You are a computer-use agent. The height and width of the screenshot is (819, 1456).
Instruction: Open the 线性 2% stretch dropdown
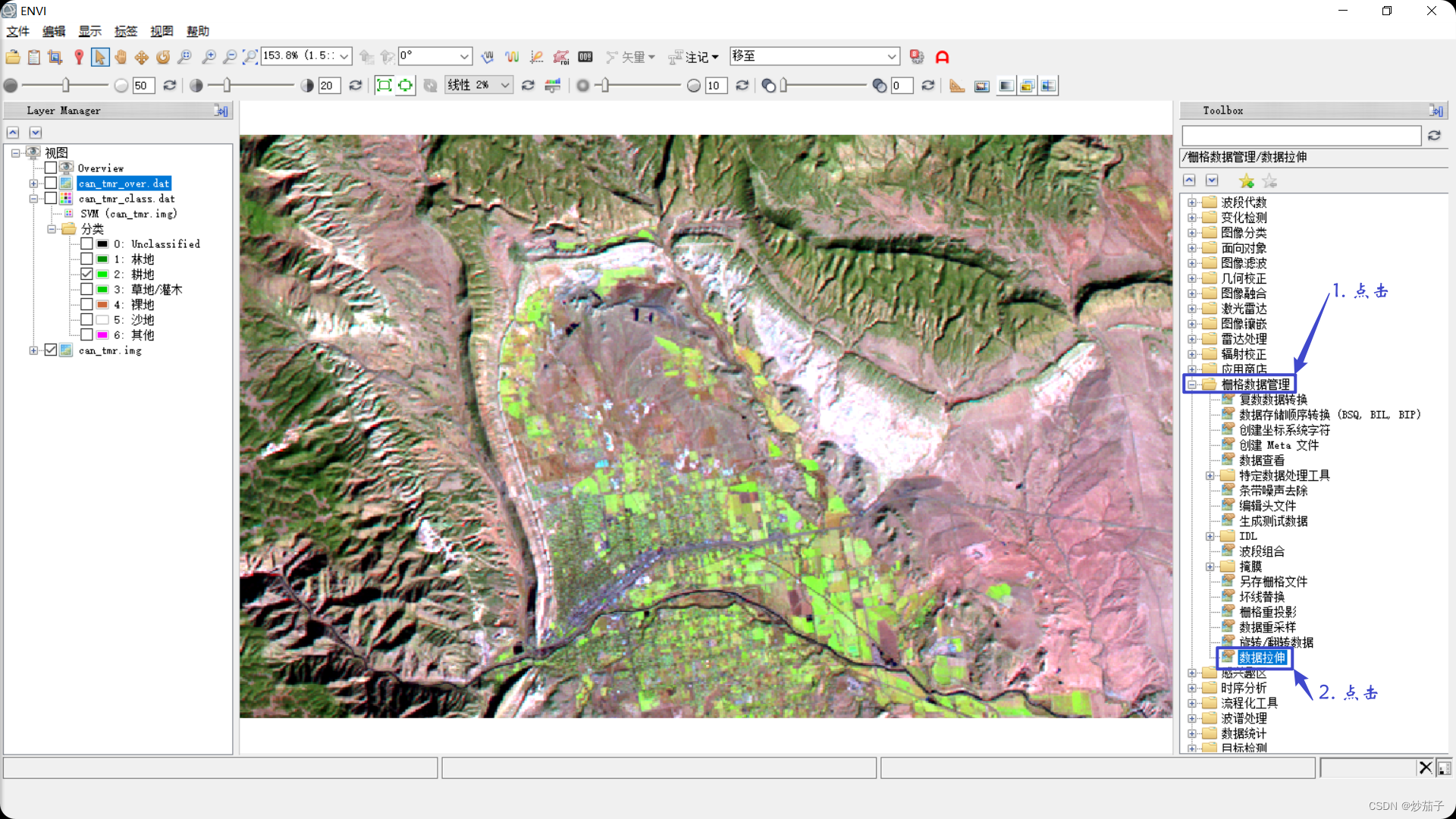click(x=505, y=86)
